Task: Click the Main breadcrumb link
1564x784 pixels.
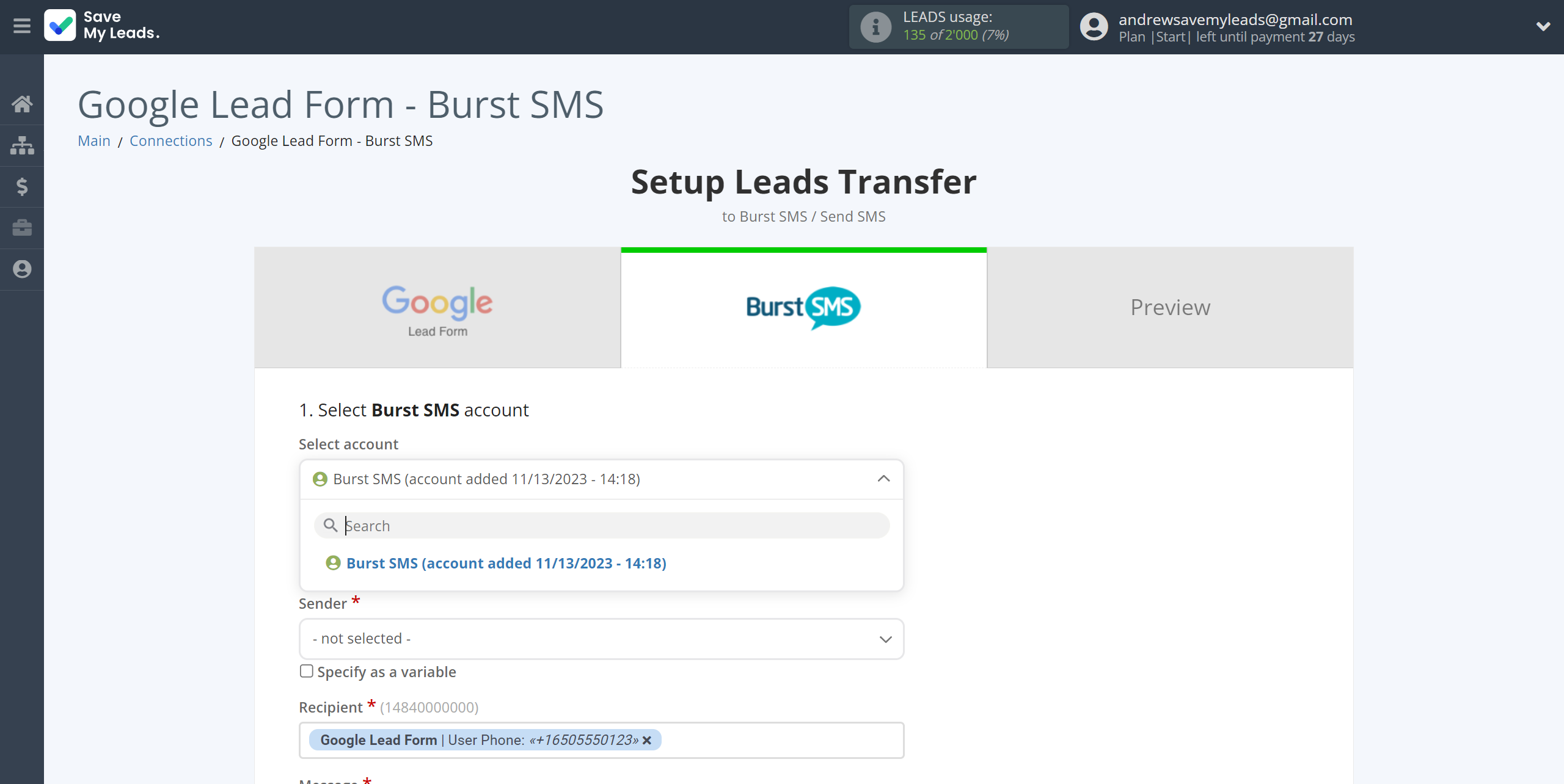Action: pos(94,140)
